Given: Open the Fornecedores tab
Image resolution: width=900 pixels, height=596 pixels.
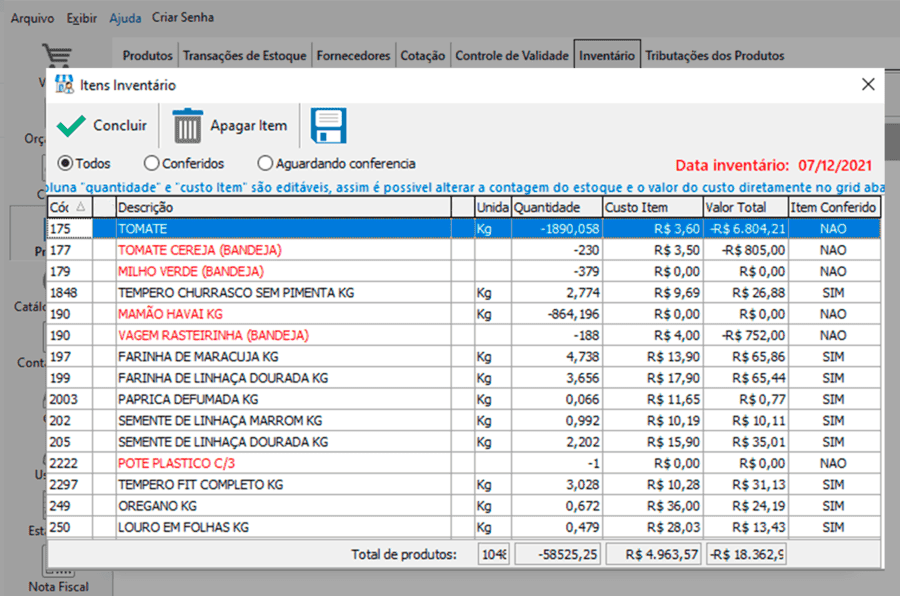Looking at the screenshot, I should coord(353,56).
